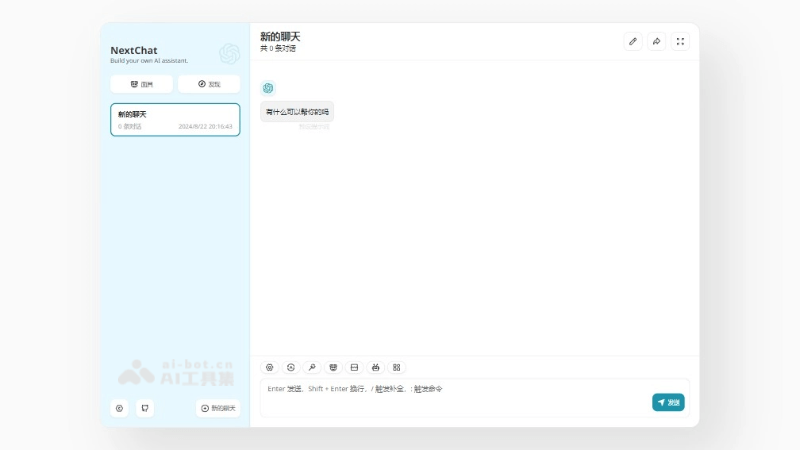
Task: Open model selector robot icon in chat toolbar
Action: [375, 367]
